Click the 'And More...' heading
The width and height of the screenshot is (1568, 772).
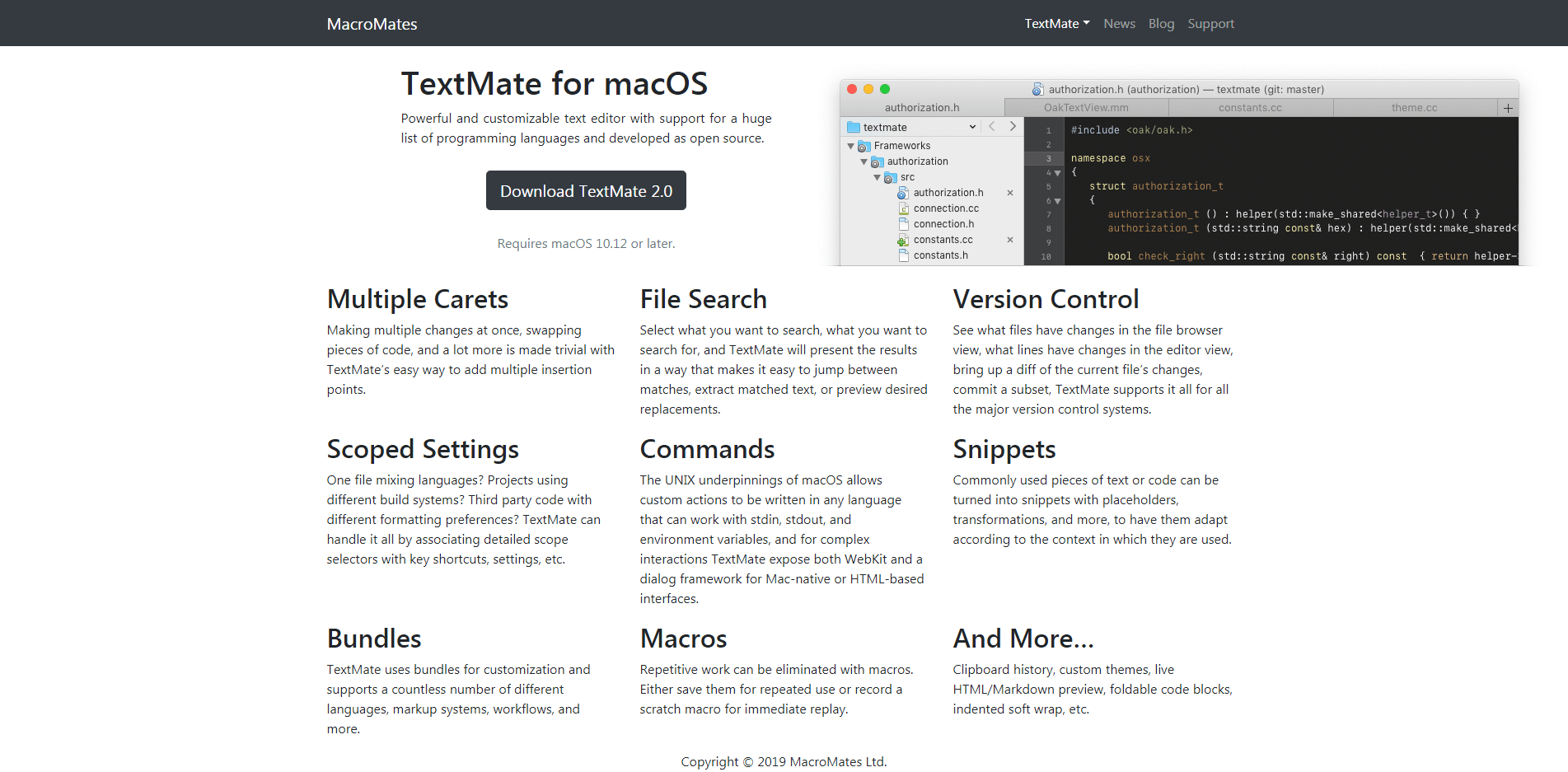coord(1023,639)
